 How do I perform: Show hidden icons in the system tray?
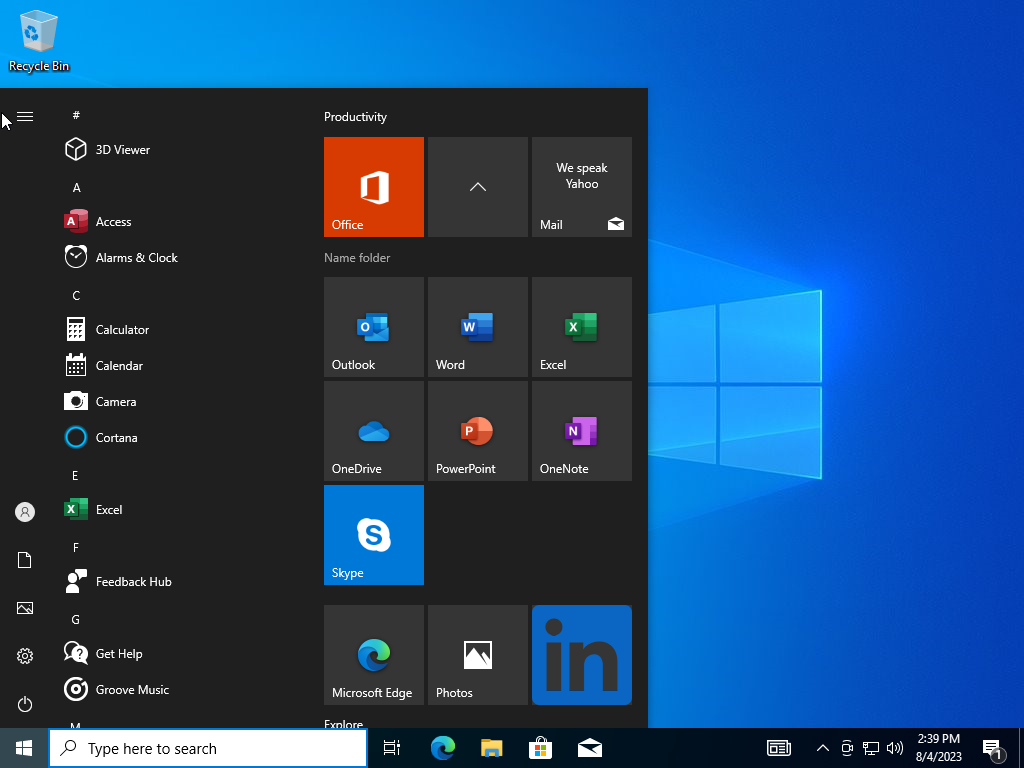click(822, 747)
